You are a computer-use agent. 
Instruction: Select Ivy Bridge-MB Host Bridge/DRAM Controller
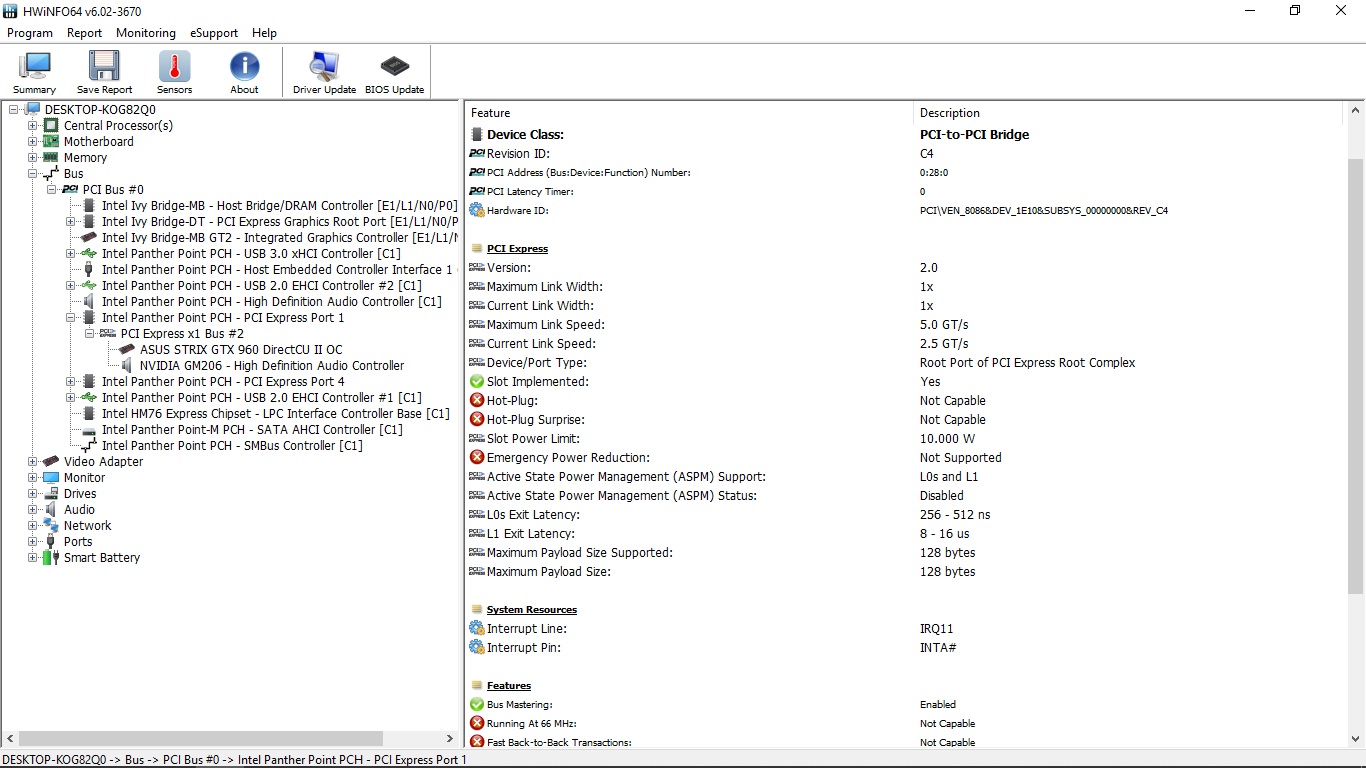279,206
